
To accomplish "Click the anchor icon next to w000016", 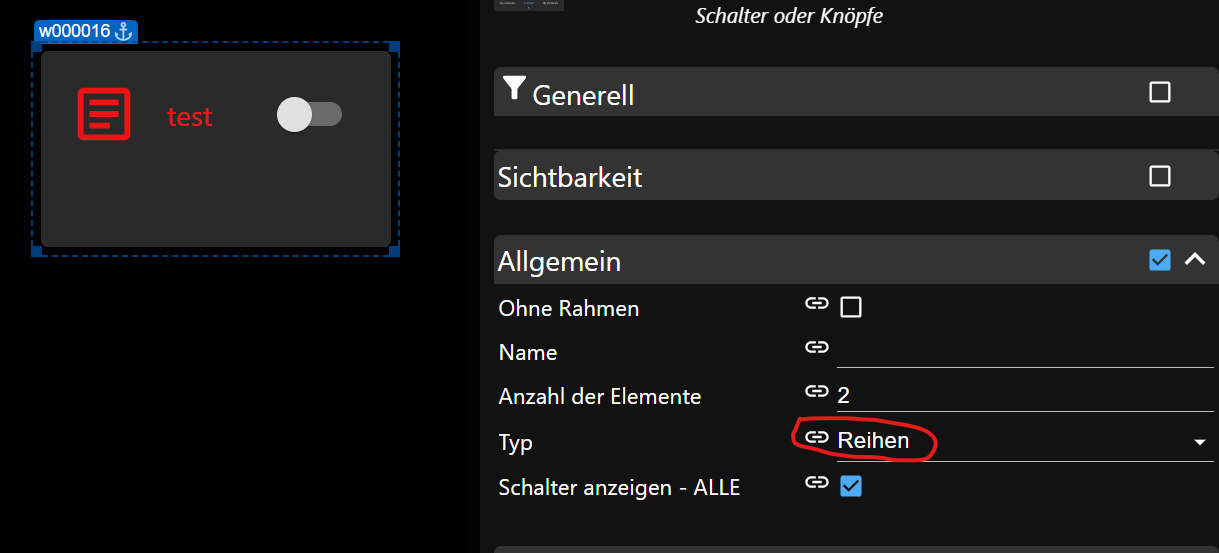I will coord(123,31).
